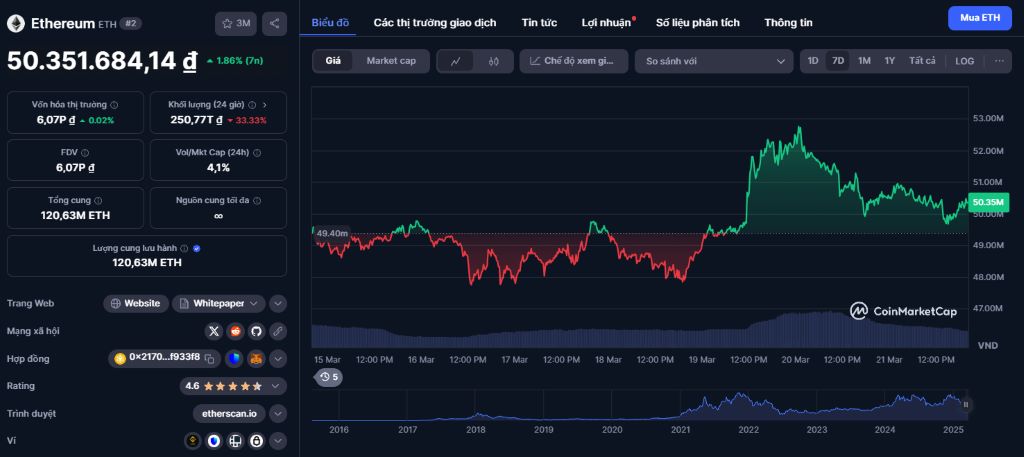The image size is (1024, 457).
Task: Click info icon beside FDV
Action: [85, 152]
